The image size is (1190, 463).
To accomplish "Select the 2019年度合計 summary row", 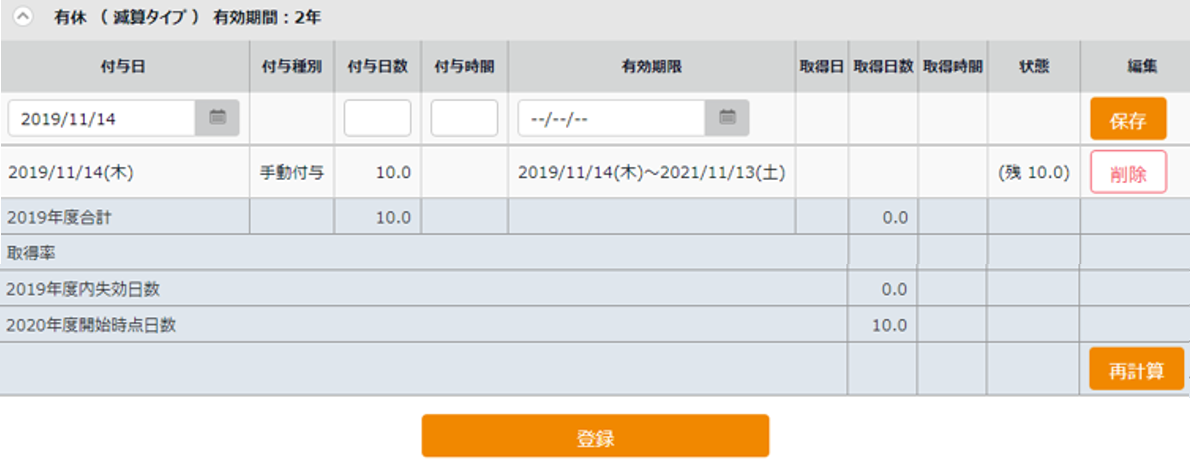I will click(x=595, y=218).
